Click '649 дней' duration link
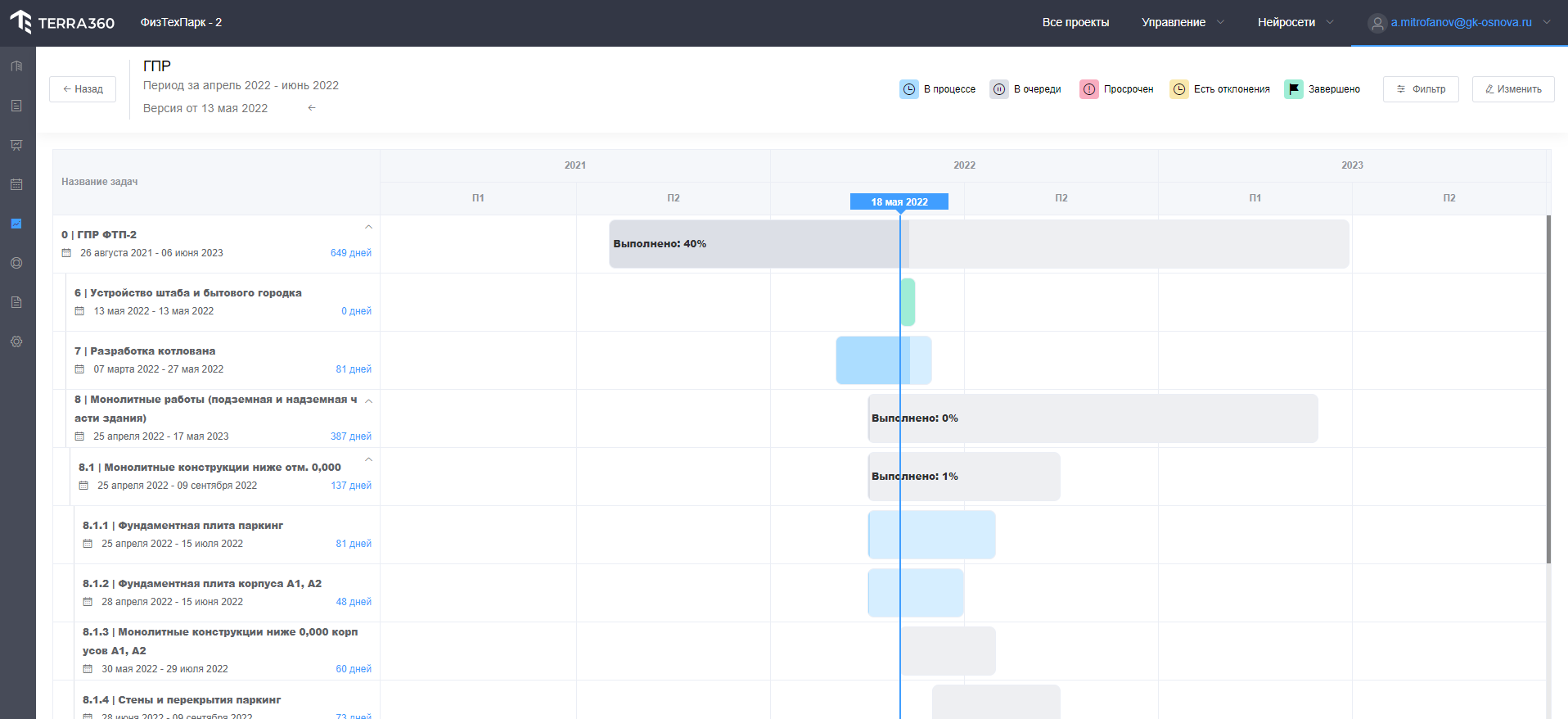 (351, 253)
